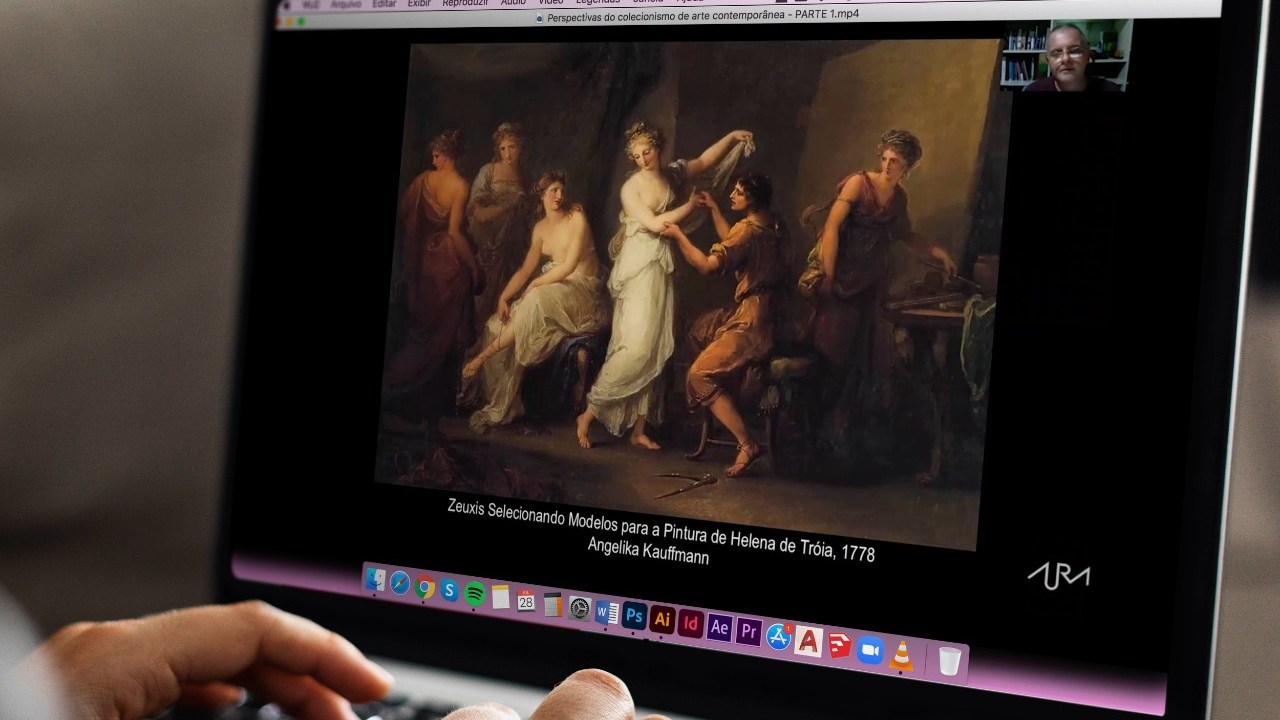Open SketchUp from the dock
The image size is (1280, 720).
pyautogui.click(x=839, y=646)
